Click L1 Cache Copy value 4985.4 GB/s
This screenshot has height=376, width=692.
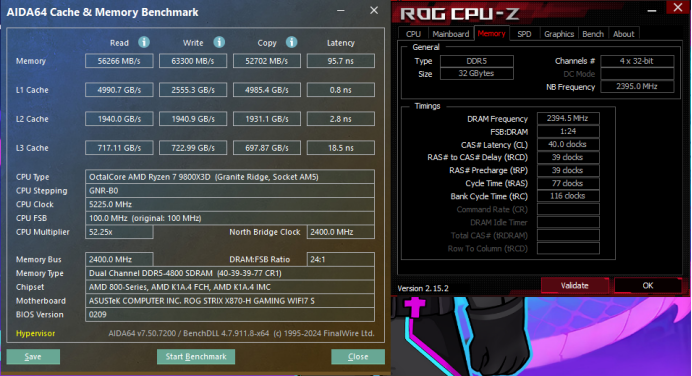tap(267, 90)
